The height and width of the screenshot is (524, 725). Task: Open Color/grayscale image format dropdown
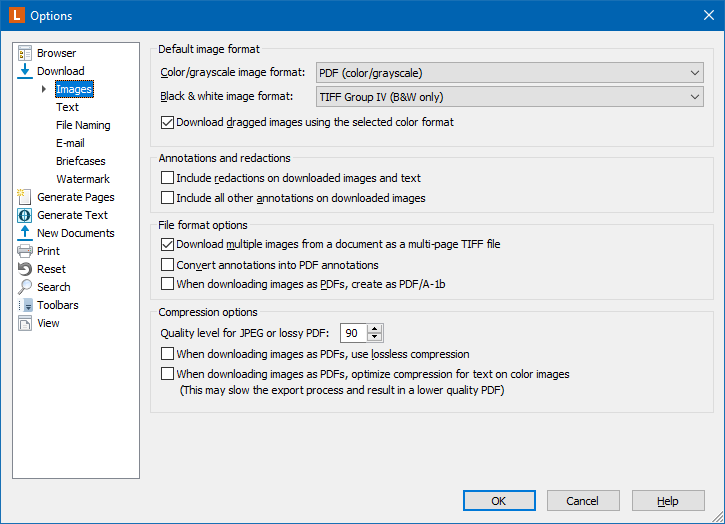[510, 73]
